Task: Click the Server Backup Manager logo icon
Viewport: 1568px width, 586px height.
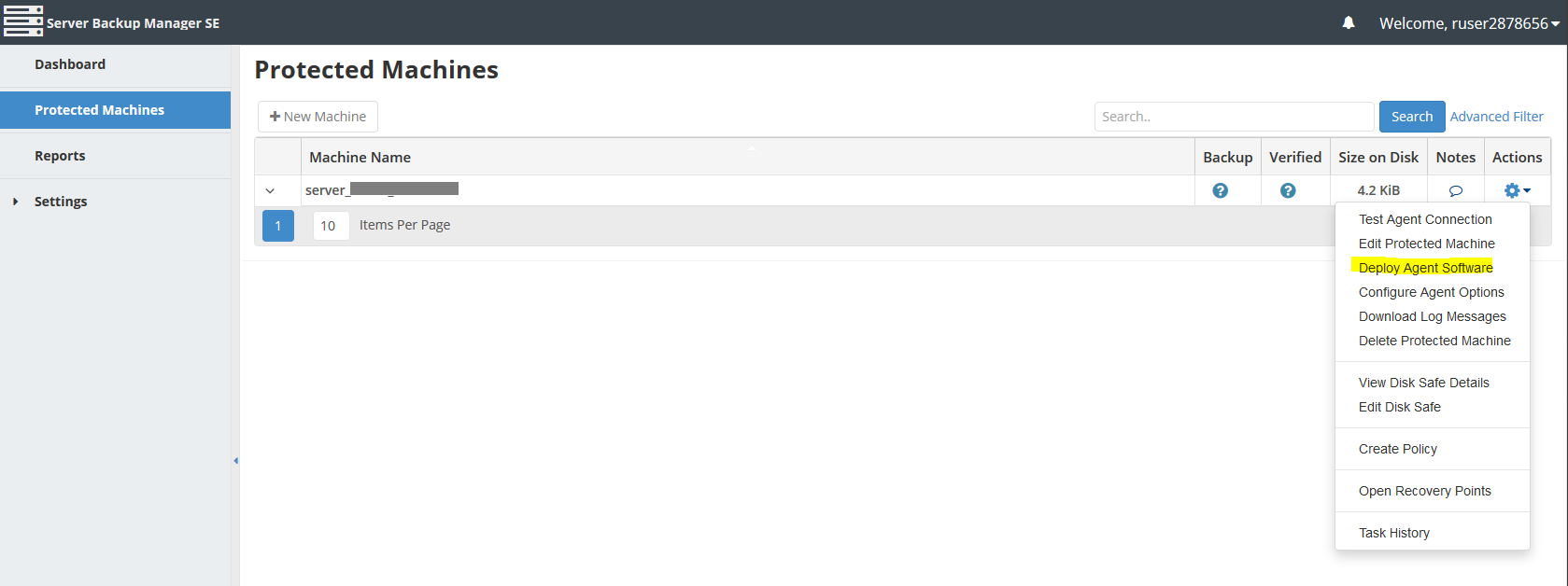Action: coord(23,21)
